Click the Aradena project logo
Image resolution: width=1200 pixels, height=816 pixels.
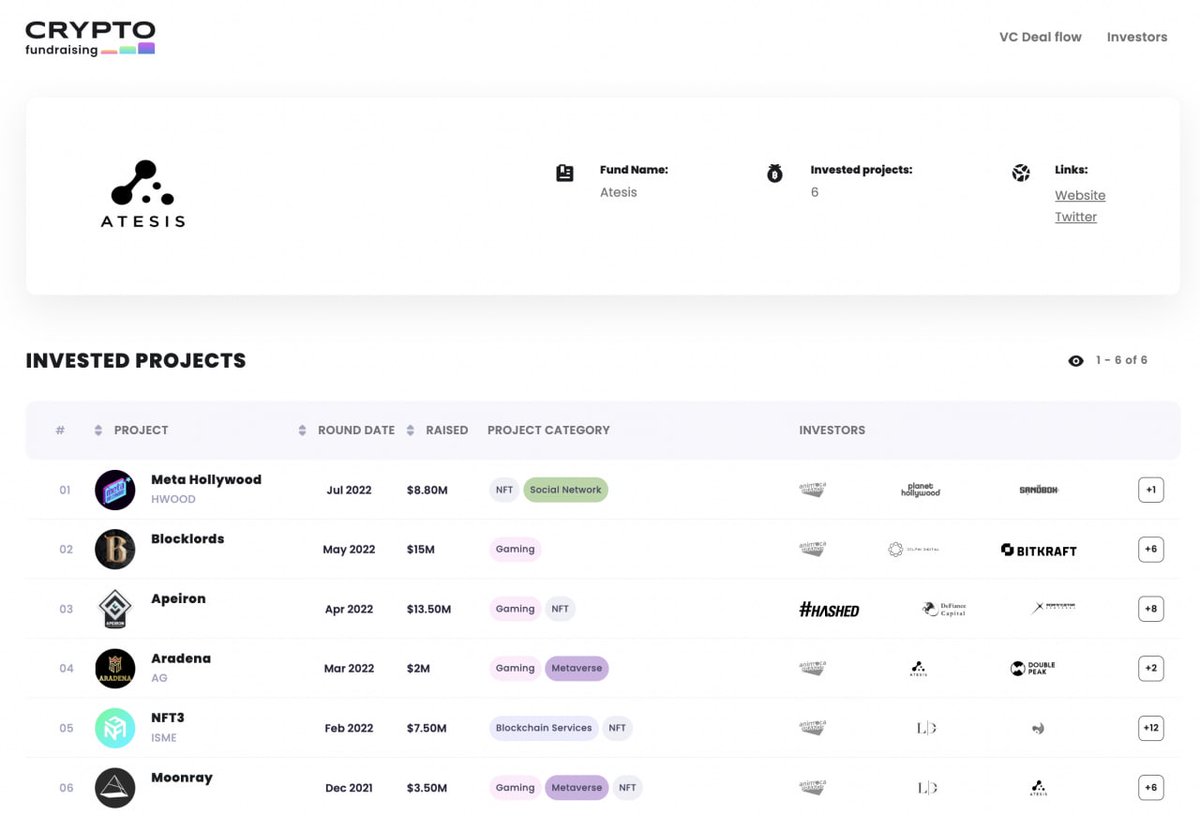coord(115,668)
